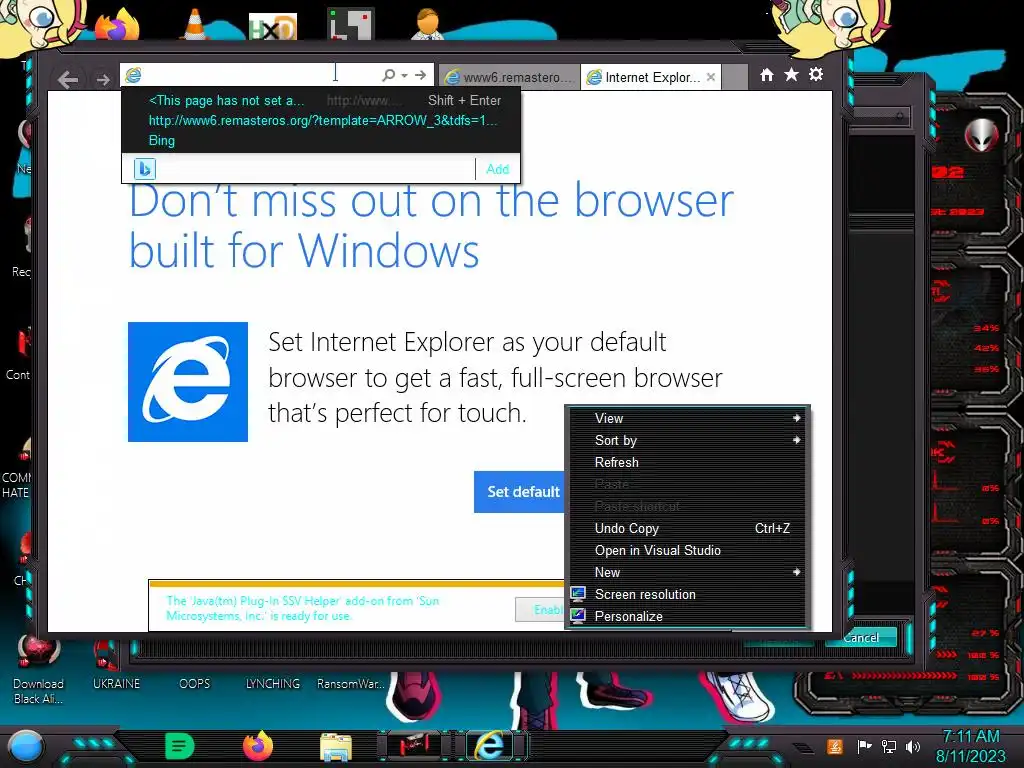Select the remasteros.org URL suggestion
This screenshot has width=1024, height=768.
[323, 120]
